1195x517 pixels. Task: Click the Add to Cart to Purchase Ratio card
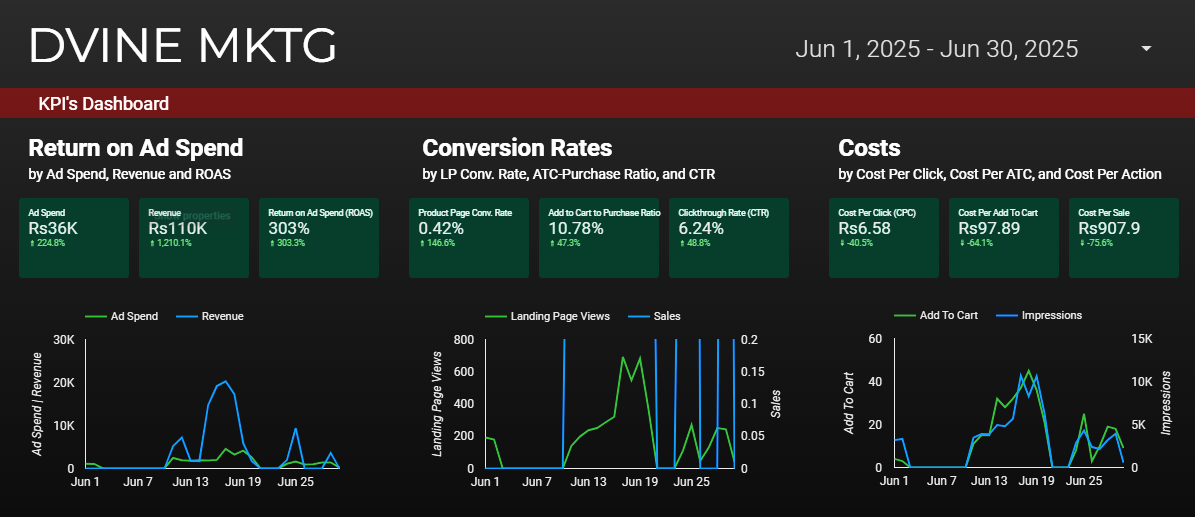(x=599, y=237)
